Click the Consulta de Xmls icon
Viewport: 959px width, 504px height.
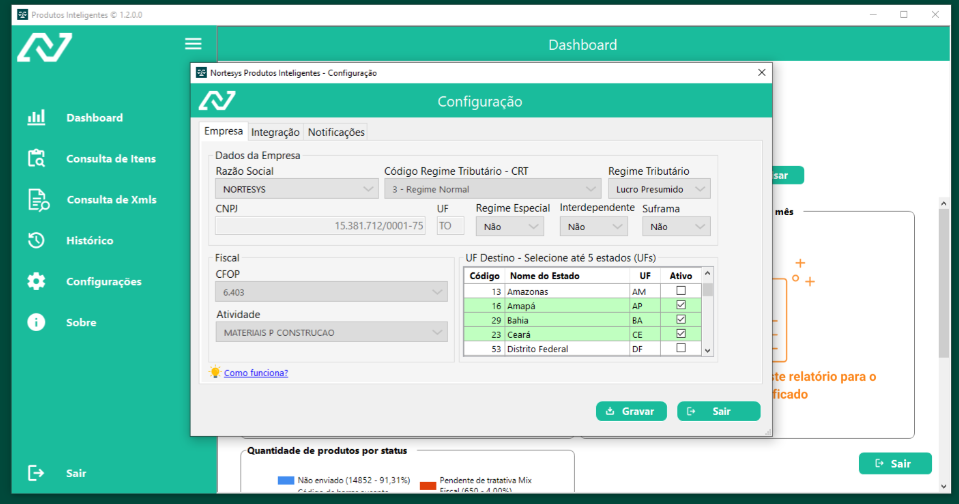[x=37, y=199]
